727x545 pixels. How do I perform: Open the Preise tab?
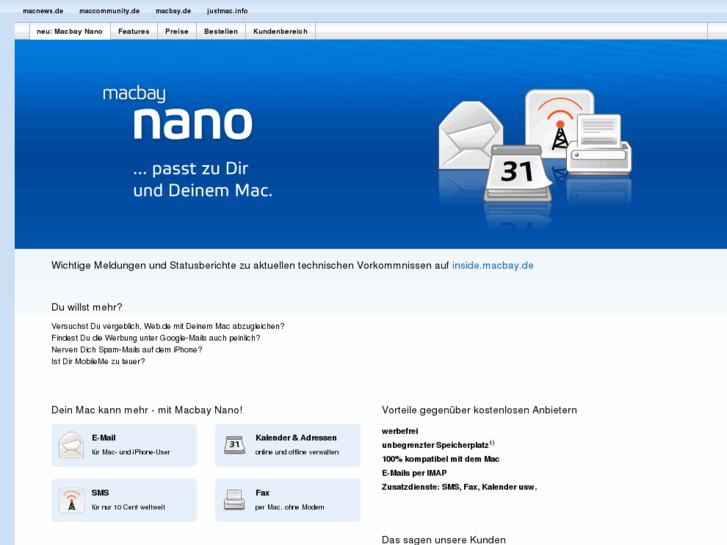tap(177, 32)
